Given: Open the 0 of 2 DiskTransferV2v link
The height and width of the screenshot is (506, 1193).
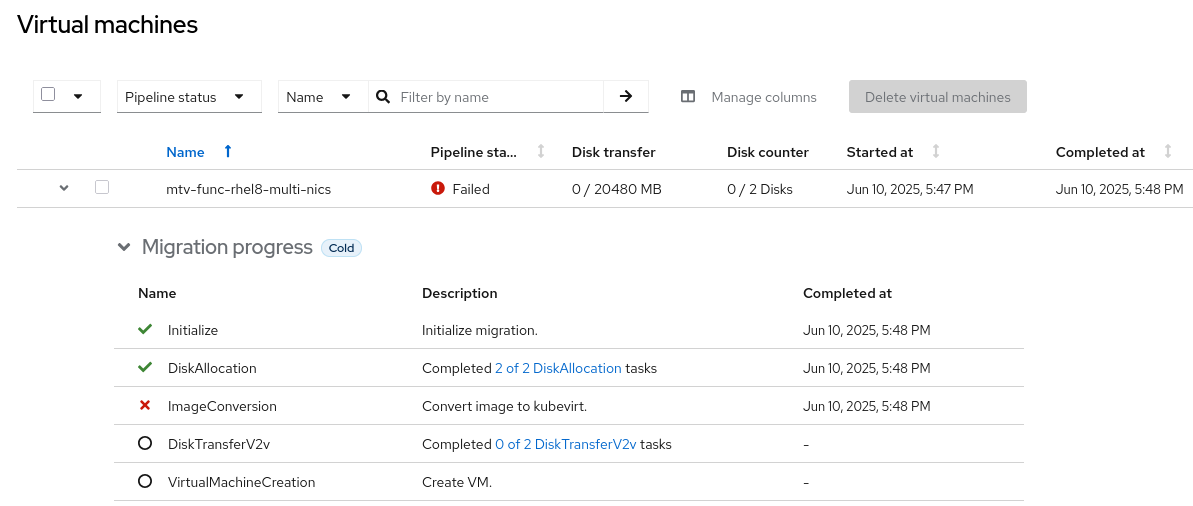Looking at the screenshot, I should pyautogui.click(x=565, y=444).
